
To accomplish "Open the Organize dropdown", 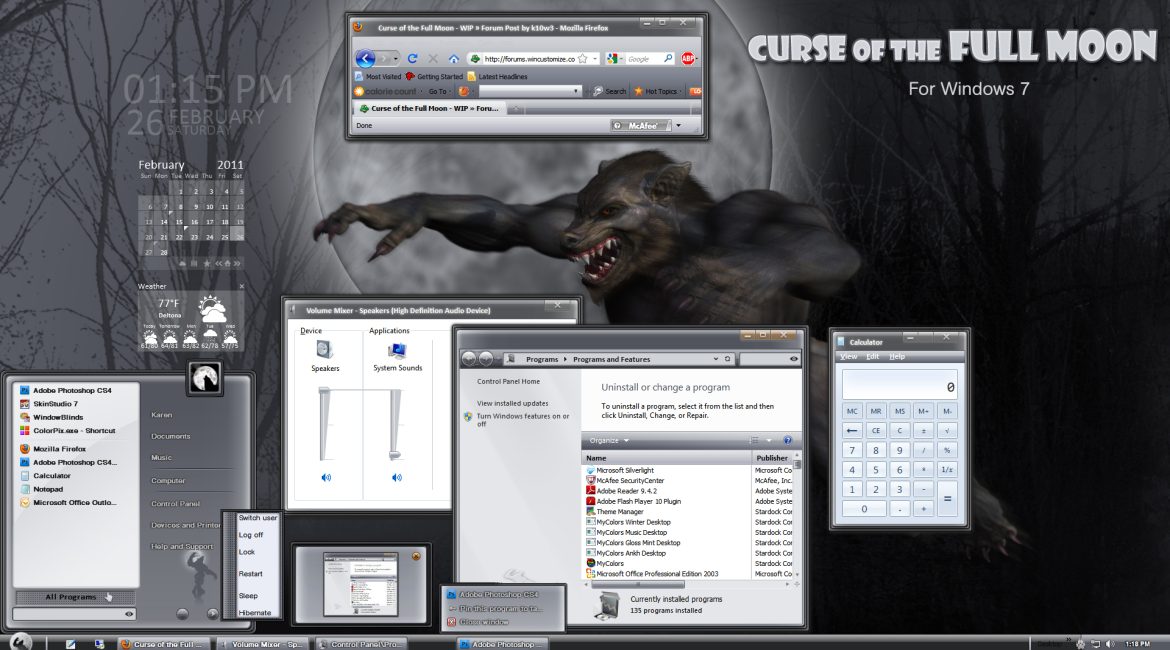I will click(609, 440).
